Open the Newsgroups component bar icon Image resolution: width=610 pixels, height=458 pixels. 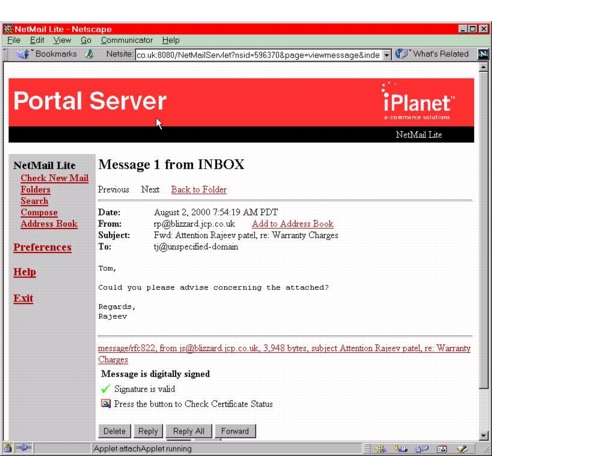(x=421, y=449)
